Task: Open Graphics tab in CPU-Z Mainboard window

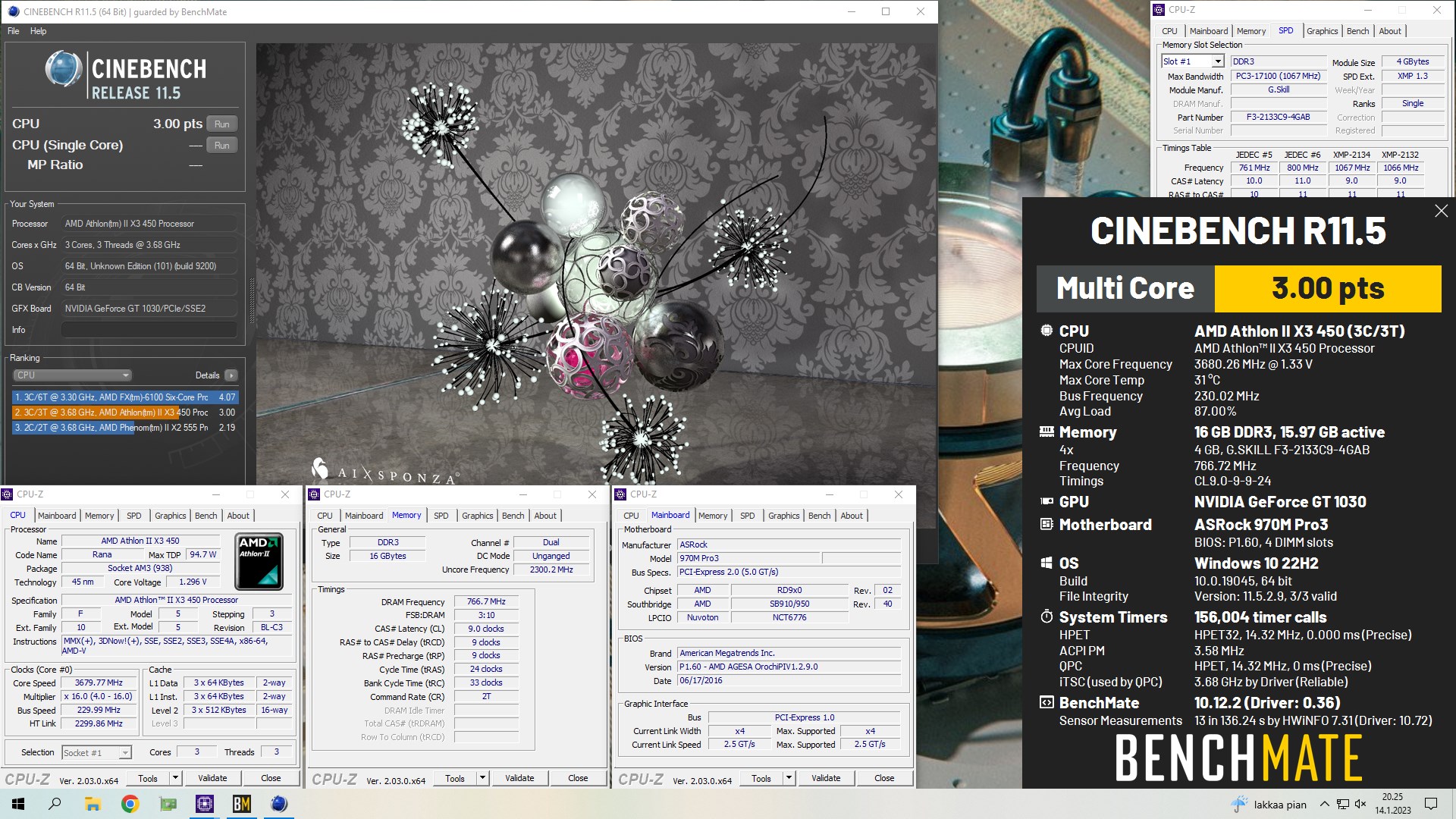Action: pyautogui.click(x=783, y=516)
